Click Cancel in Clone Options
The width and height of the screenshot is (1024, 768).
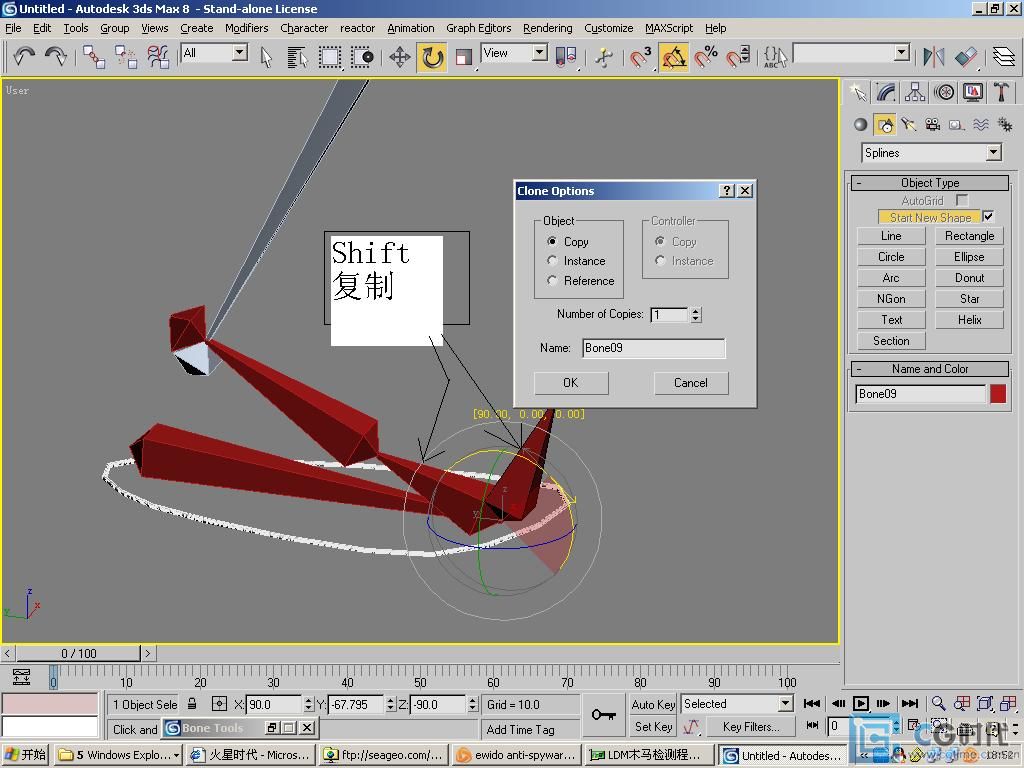click(x=691, y=383)
